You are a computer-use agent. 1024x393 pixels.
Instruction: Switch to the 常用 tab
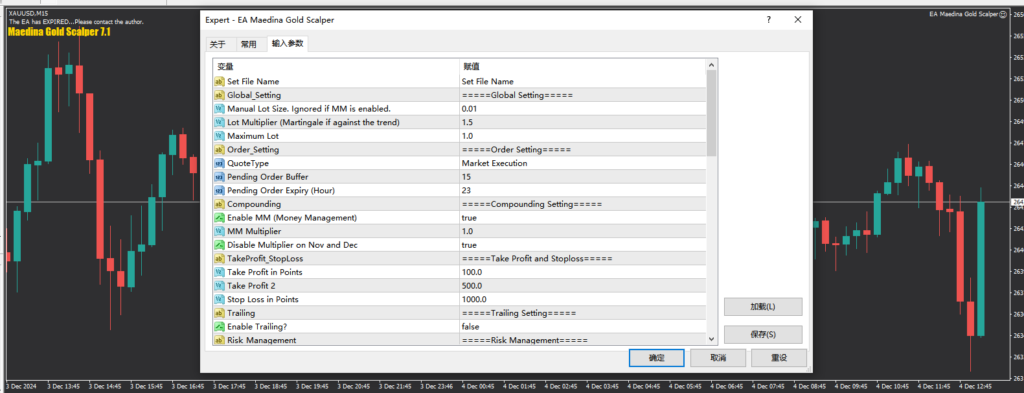249,45
